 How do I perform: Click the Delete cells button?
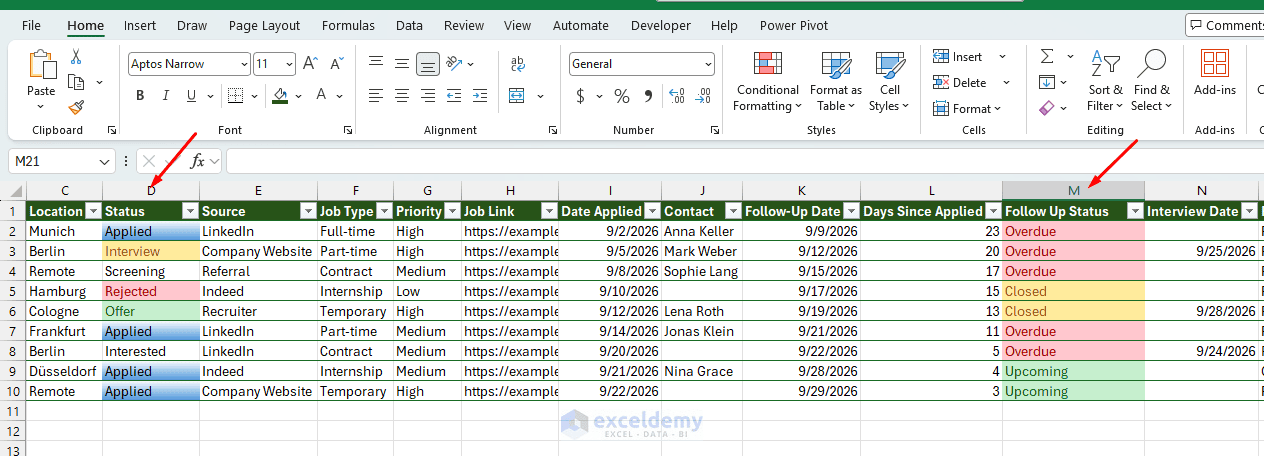pyautogui.click(x=960, y=83)
